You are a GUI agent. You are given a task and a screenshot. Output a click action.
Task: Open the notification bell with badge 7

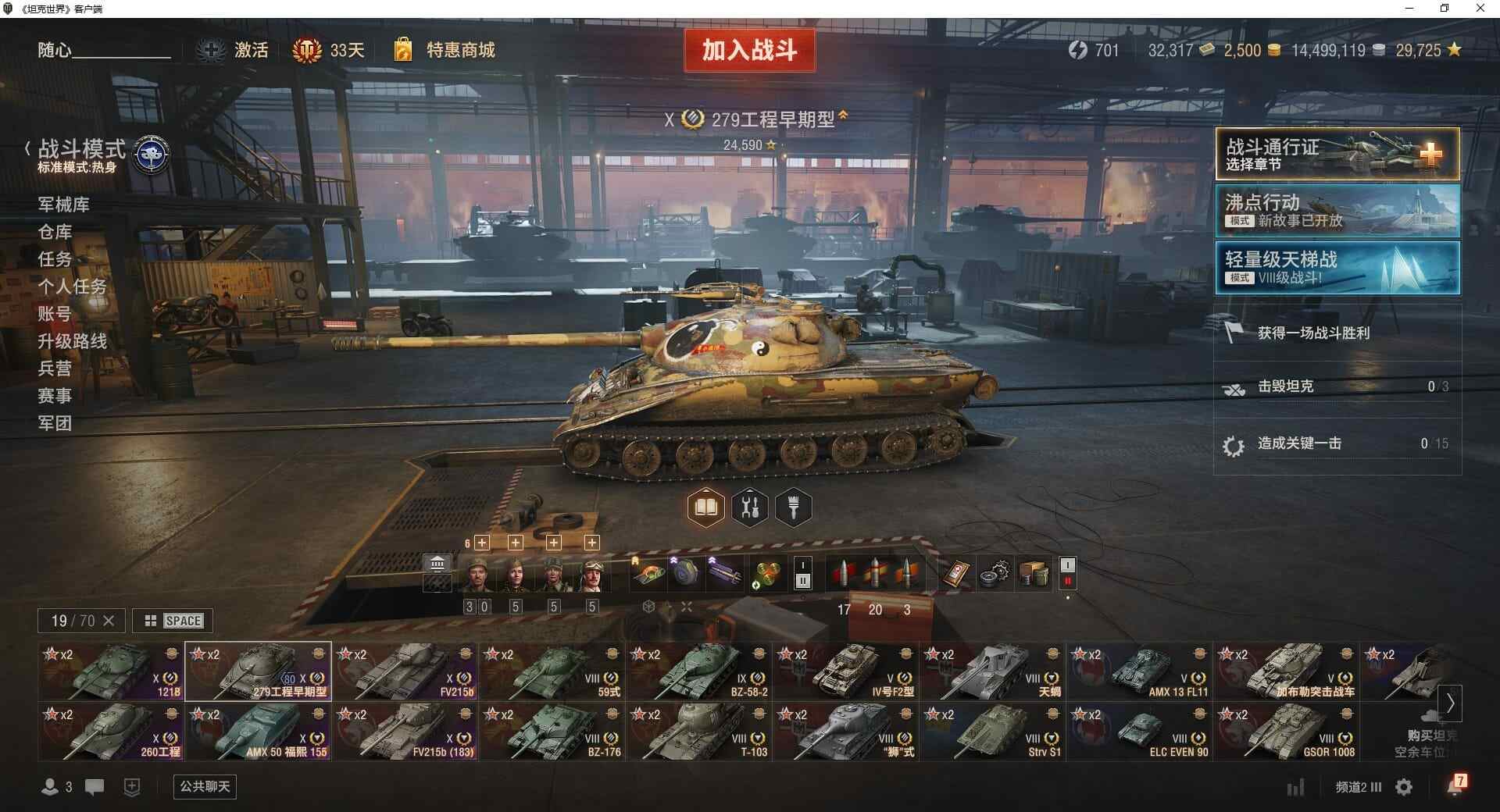pyautogui.click(x=1455, y=785)
